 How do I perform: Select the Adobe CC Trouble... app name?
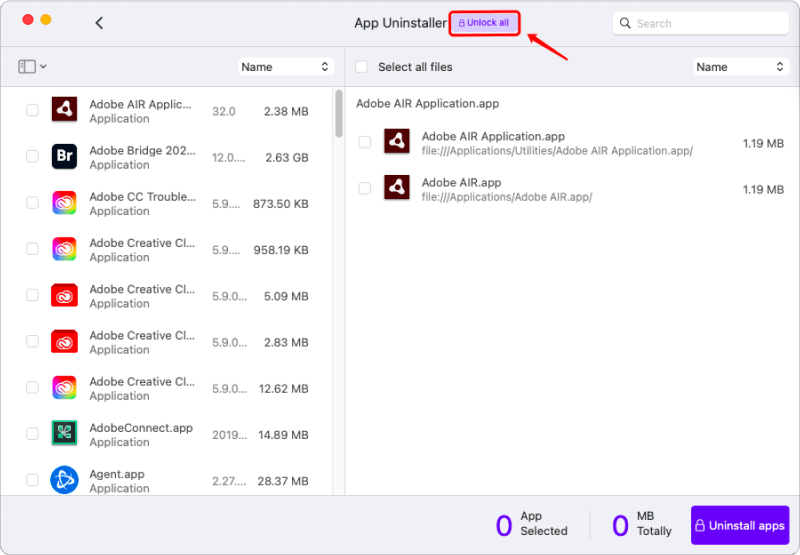[x=142, y=197]
